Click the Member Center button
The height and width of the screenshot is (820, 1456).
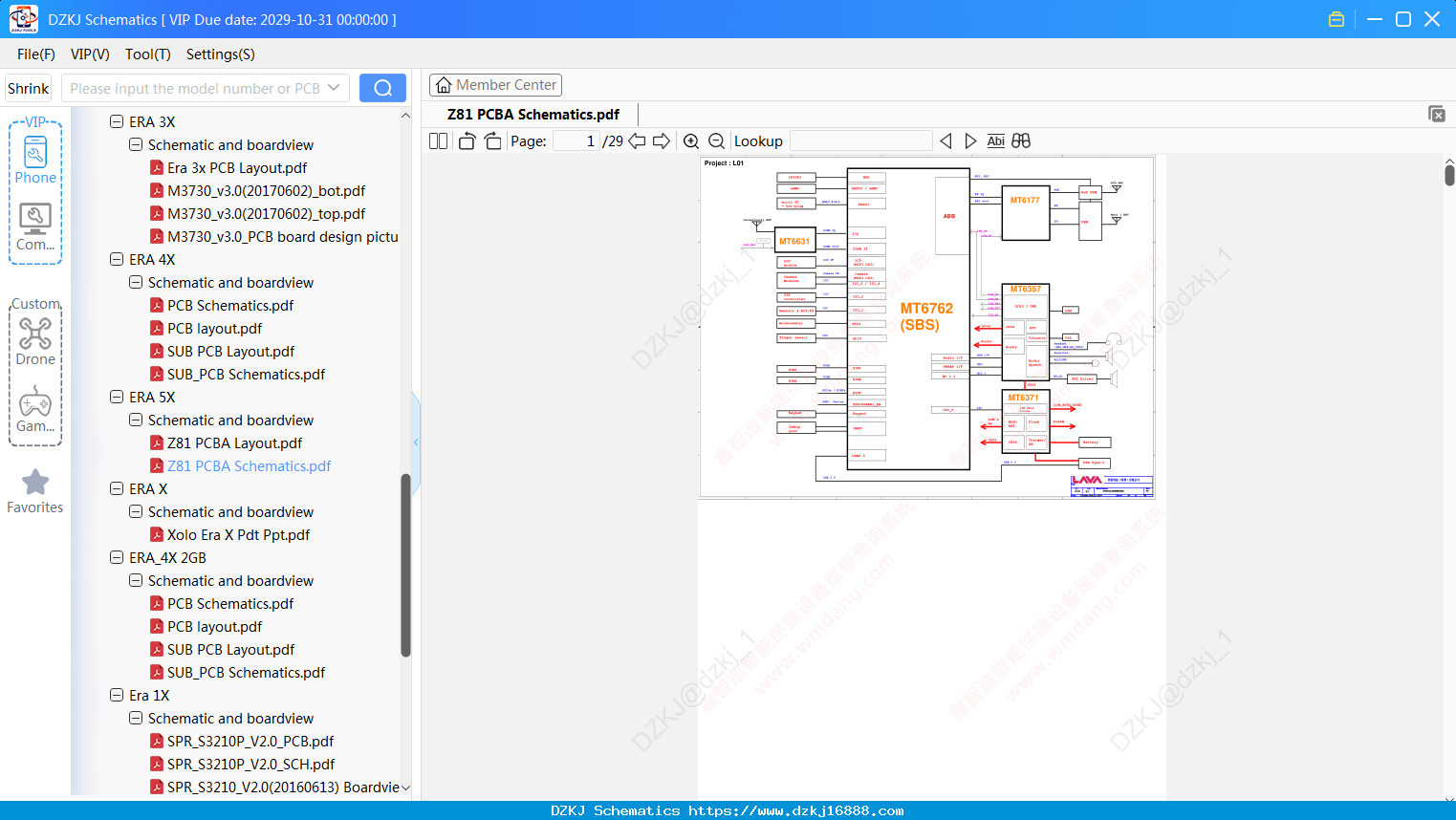tap(495, 85)
